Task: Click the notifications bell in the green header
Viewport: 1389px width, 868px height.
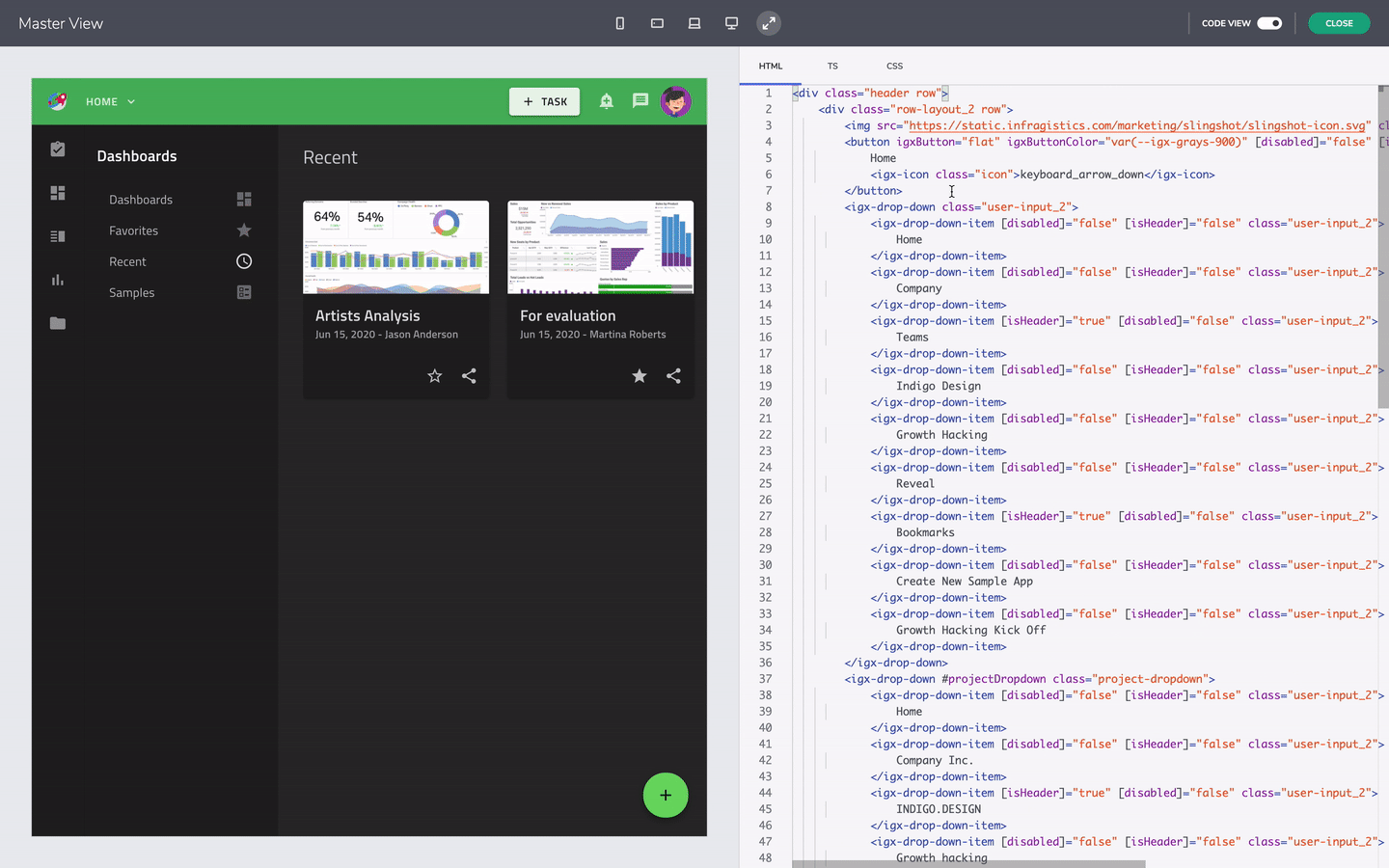Action: click(606, 100)
